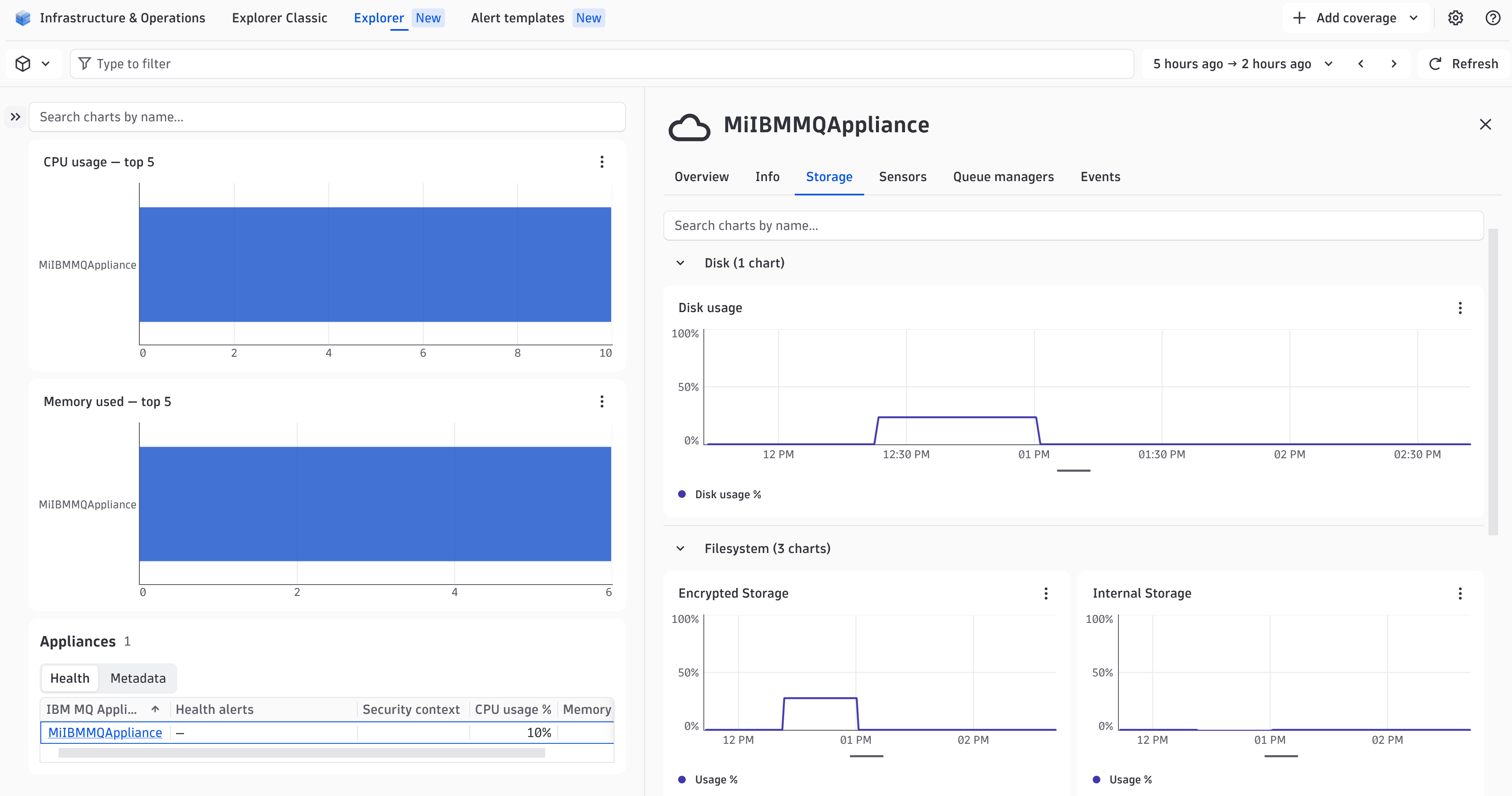Open Memory used top 5 chart menu
This screenshot has width=1512, height=796.
(x=602, y=401)
